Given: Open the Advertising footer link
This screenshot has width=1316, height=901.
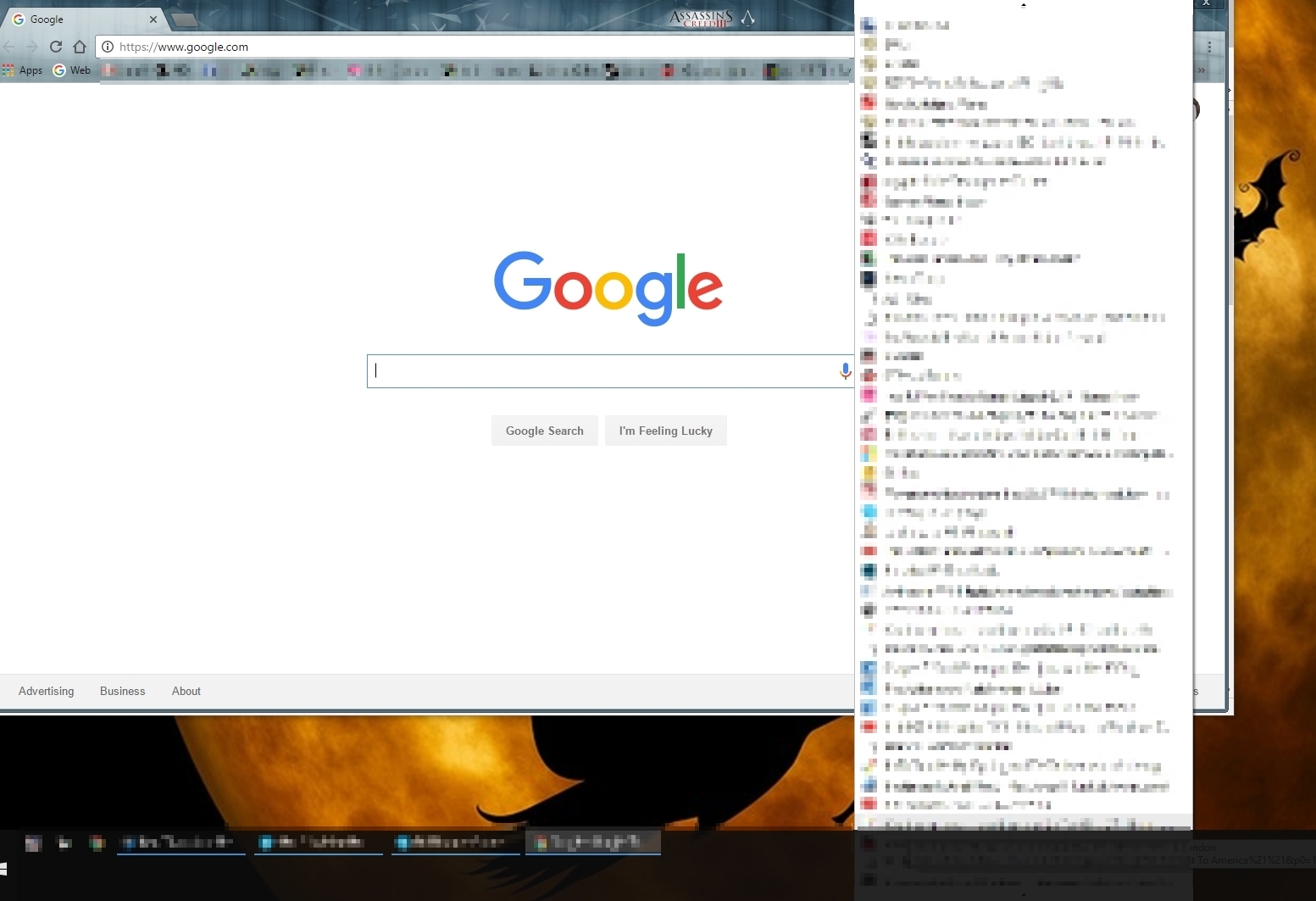Looking at the screenshot, I should click(x=46, y=691).
